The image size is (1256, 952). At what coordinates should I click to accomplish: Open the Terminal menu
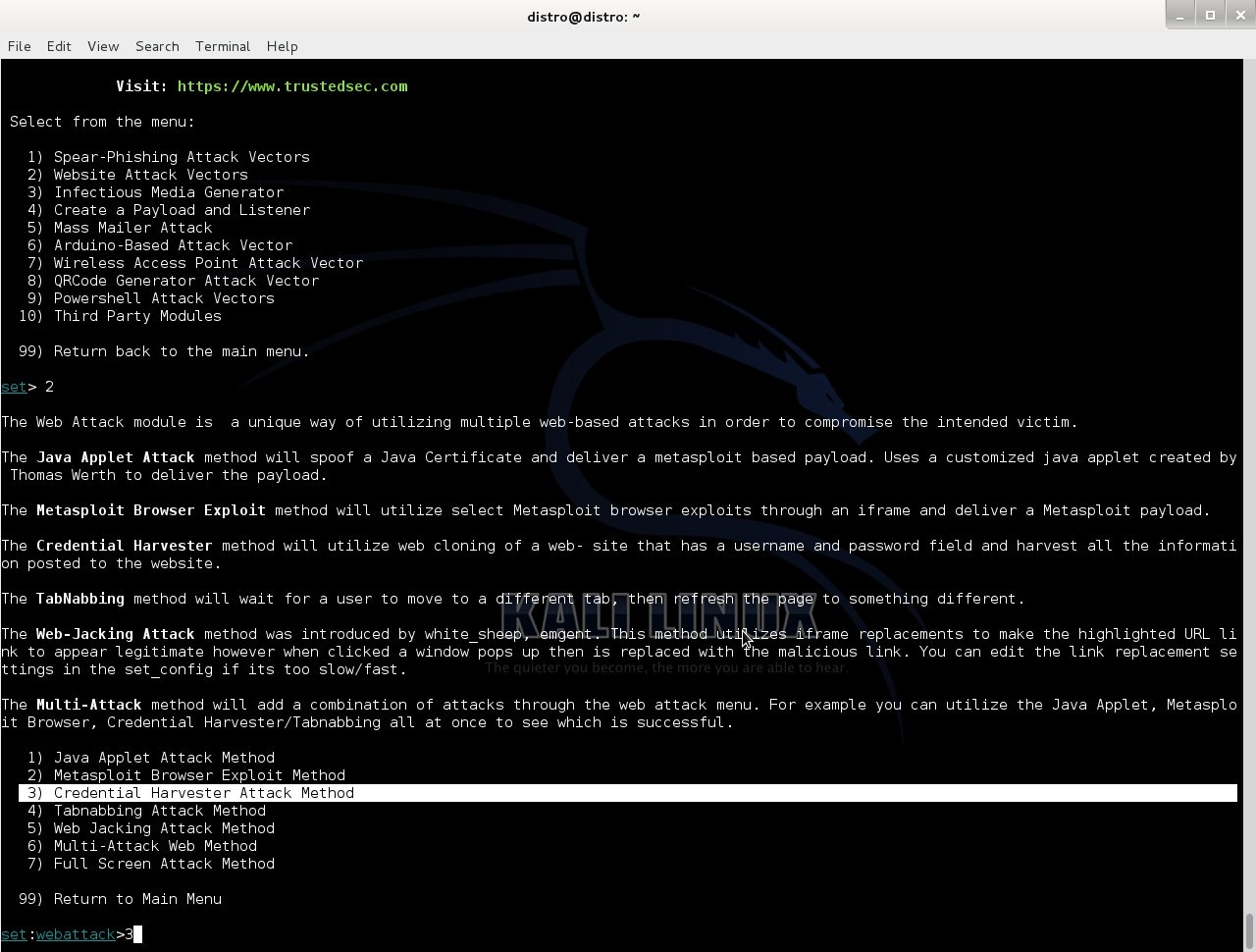(x=223, y=46)
